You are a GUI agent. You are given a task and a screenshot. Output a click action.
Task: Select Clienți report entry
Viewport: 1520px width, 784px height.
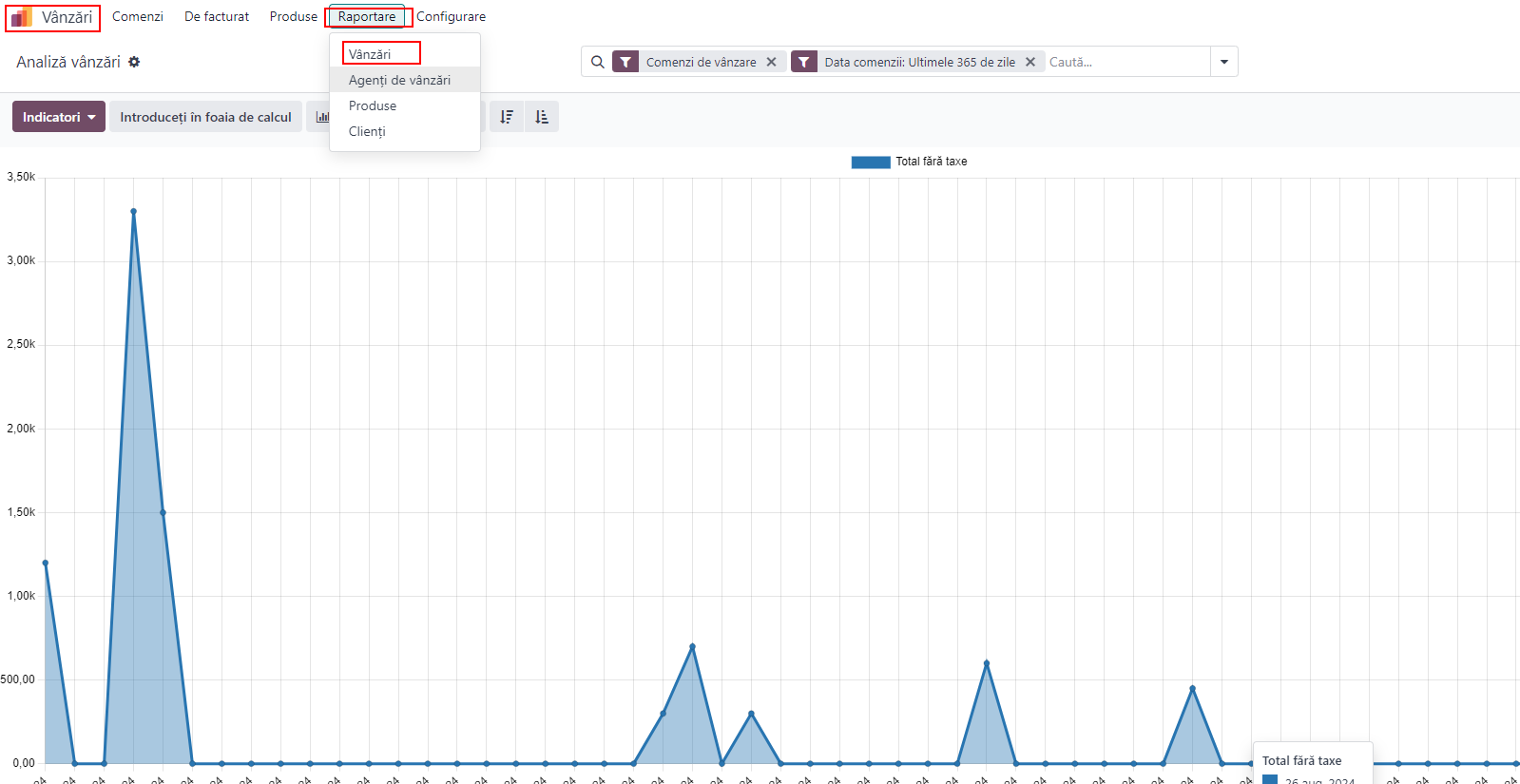pos(404,131)
